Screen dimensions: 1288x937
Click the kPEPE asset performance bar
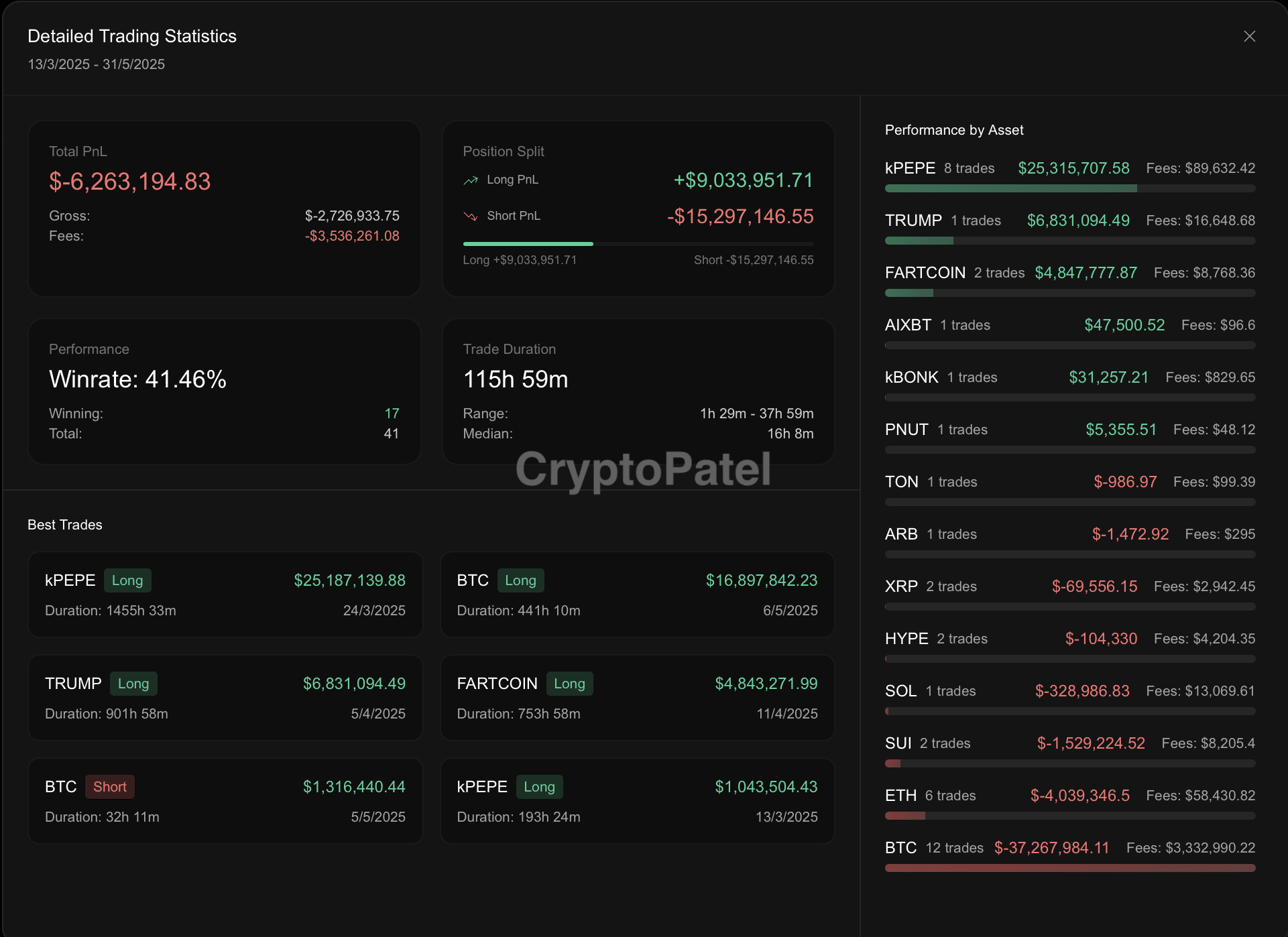tap(1069, 189)
